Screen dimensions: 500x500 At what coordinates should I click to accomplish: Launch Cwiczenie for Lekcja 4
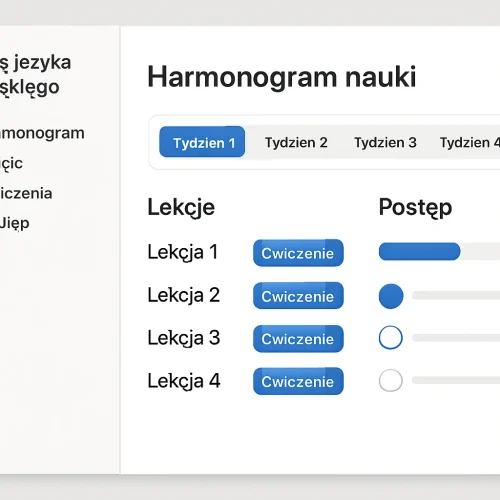[298, 381]
